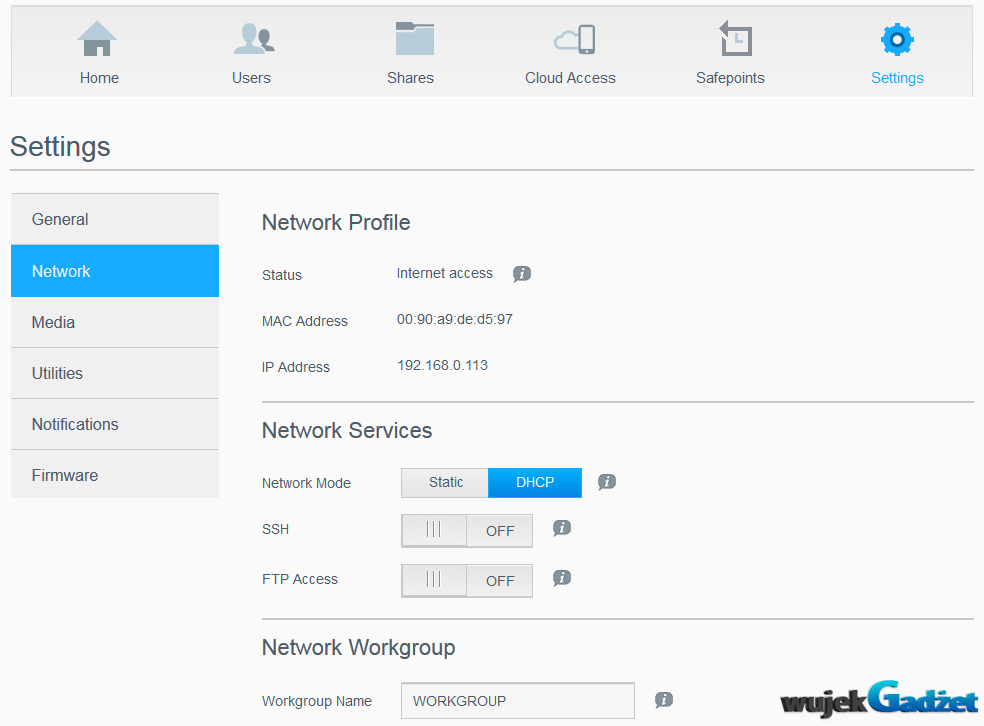
Task: Go to the Users page icon
Action: pyautogui.click(x=252, y=40)
